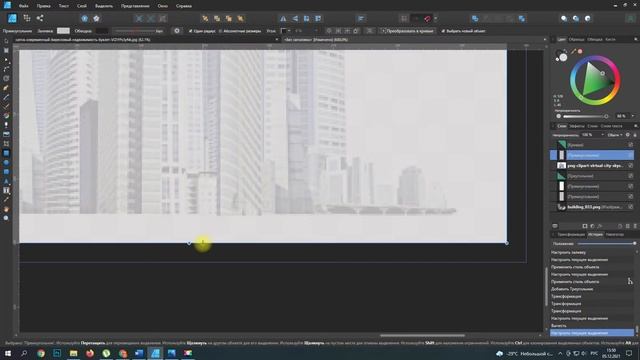Open the Слой menu

pyautogui.click(x=82, y=6)
